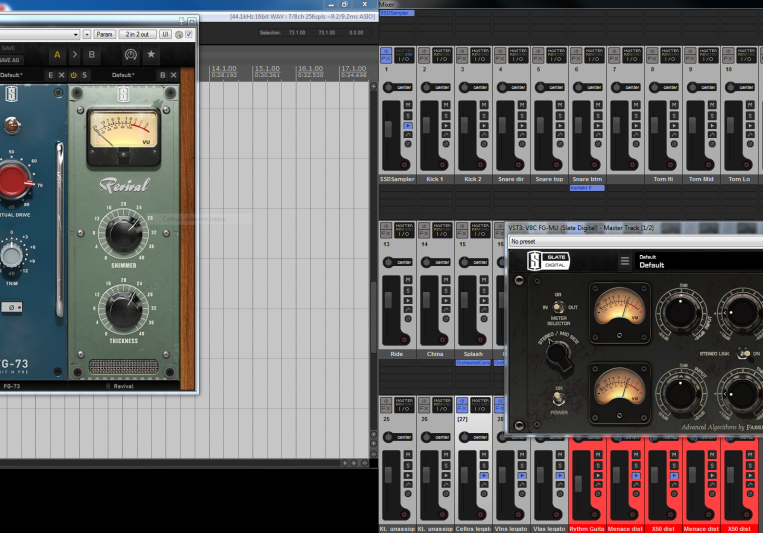The width and height of the screenshot is (763, 533).
Task: Adjust the Revival Shimmer knob
Action: click(124, 234)
